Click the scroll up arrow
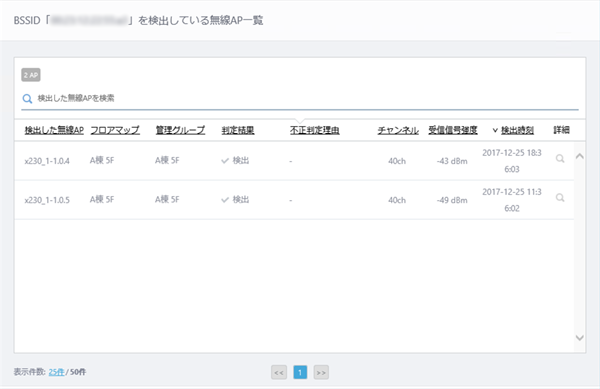This screenshot has height=389, width=600. [x=580, y=156]
